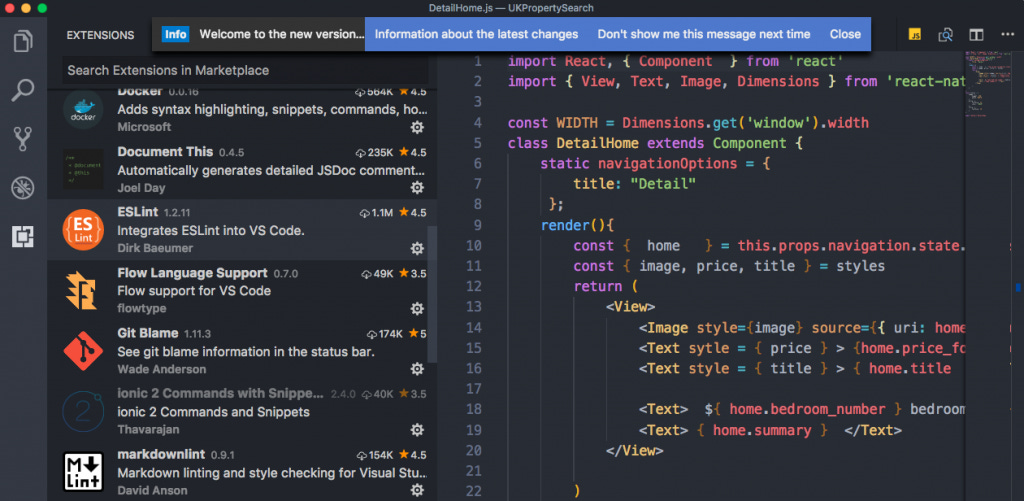Click Don't show me this message next time

point(704,34)
